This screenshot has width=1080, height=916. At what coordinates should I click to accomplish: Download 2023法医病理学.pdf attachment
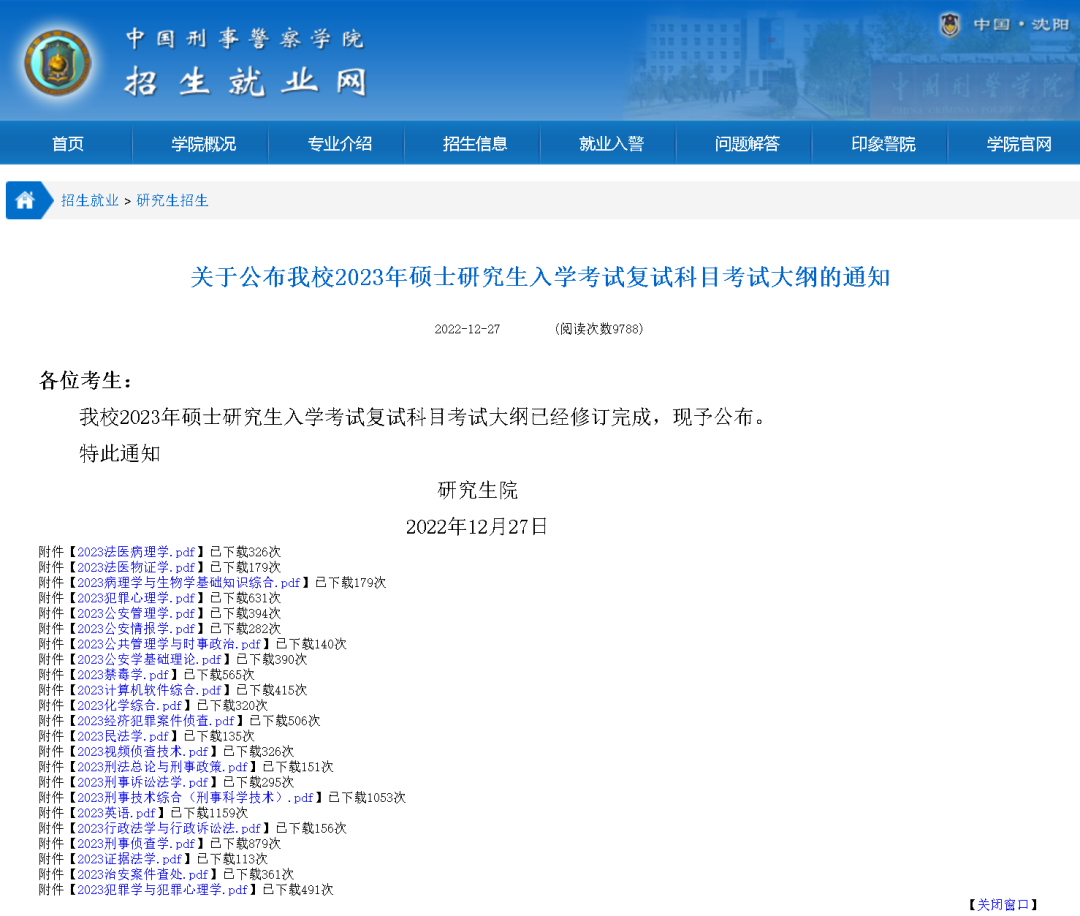(136, 552)
